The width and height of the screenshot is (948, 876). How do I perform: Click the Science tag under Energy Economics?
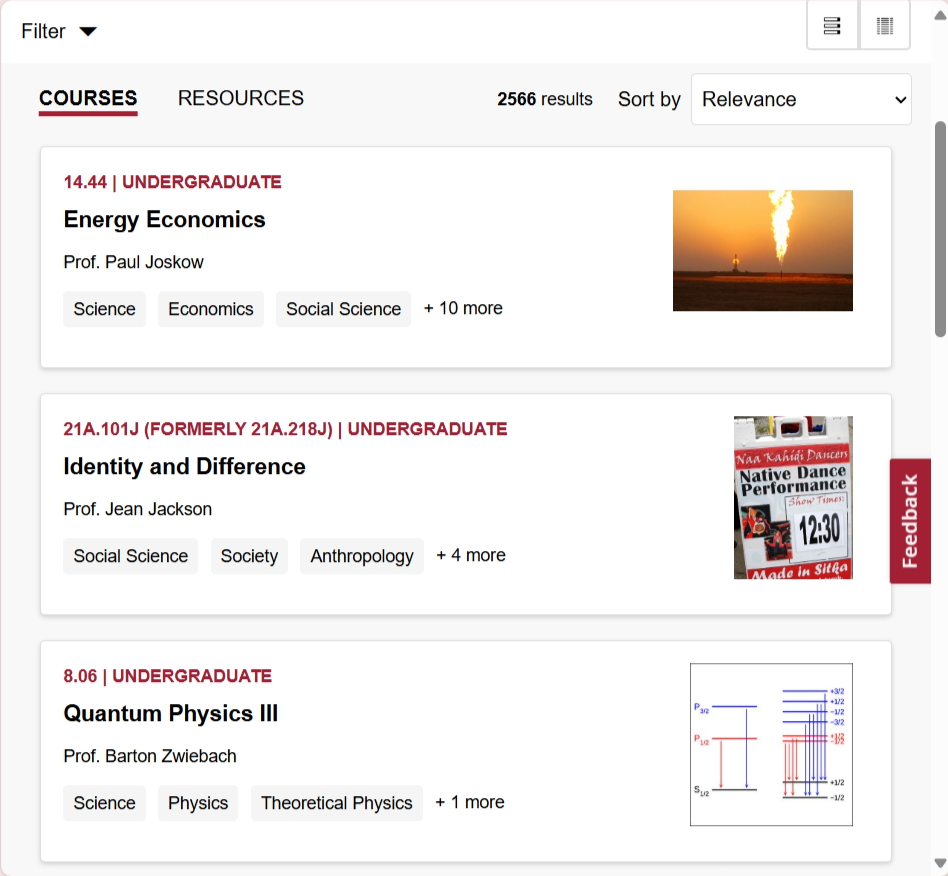[x=105, y=309]
